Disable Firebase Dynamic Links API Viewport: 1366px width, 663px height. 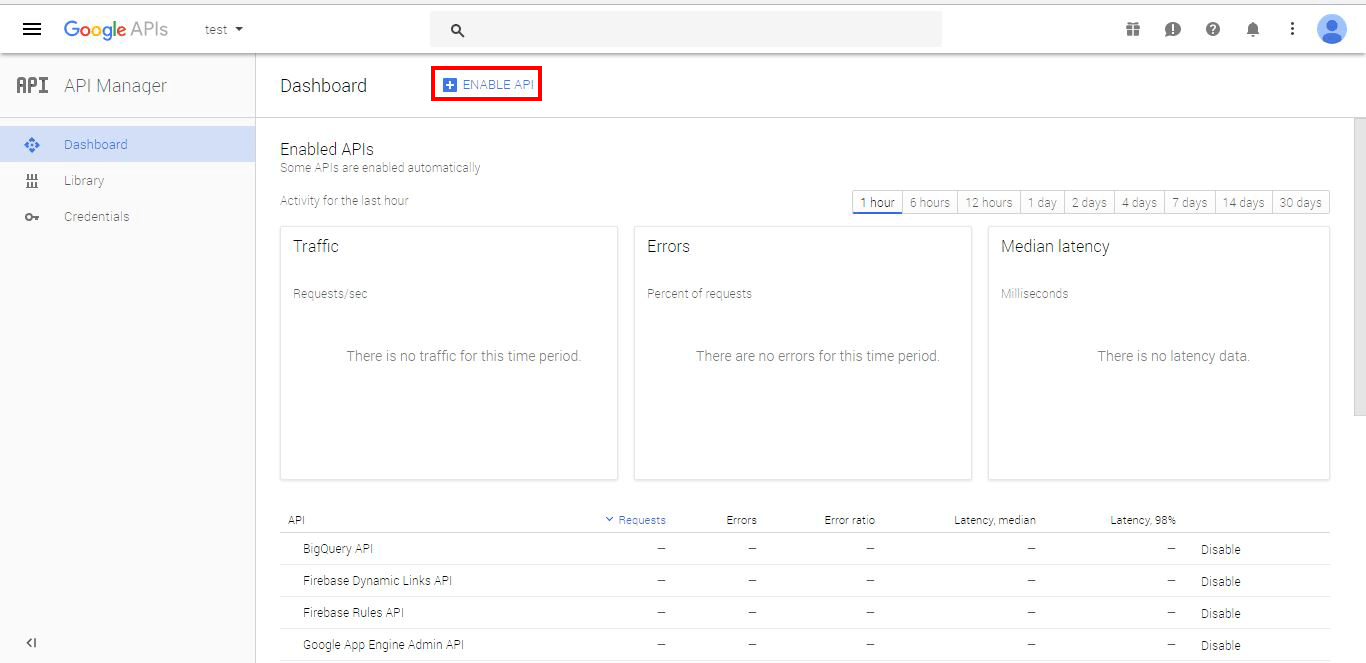(1221, 582)
